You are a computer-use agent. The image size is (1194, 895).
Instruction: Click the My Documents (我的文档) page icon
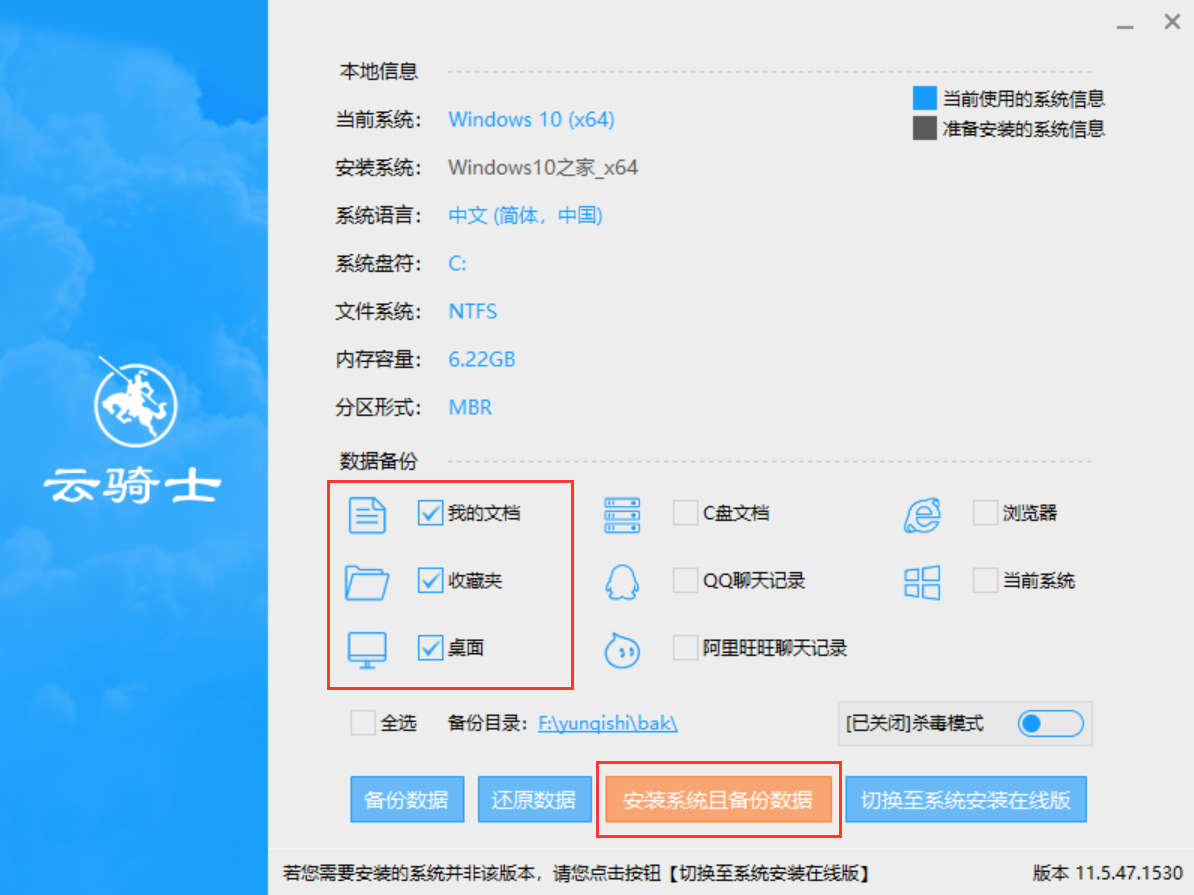tap(367, 514)
